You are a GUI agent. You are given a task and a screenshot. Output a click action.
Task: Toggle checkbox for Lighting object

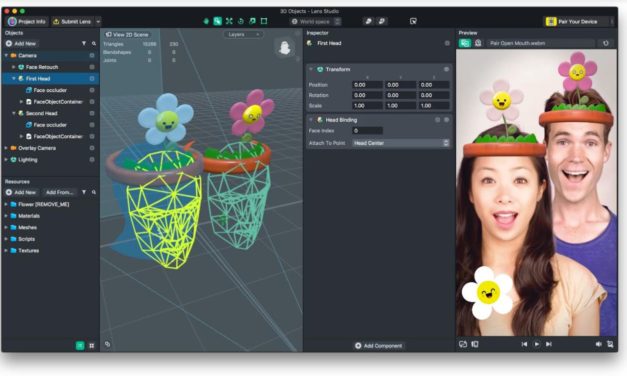pos(92,160)
